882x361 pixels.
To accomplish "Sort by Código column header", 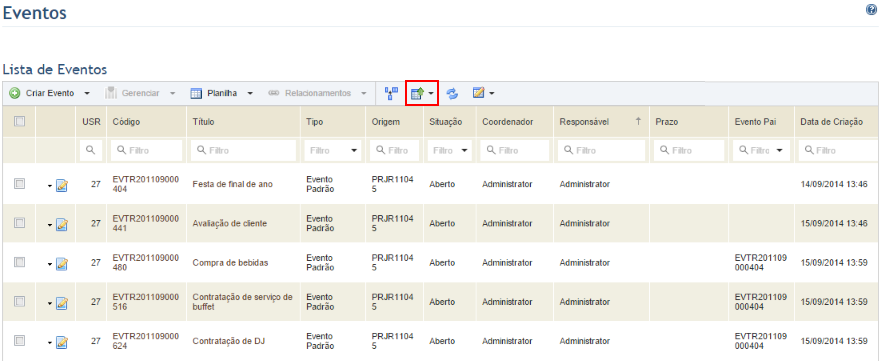I will [127, 121].
